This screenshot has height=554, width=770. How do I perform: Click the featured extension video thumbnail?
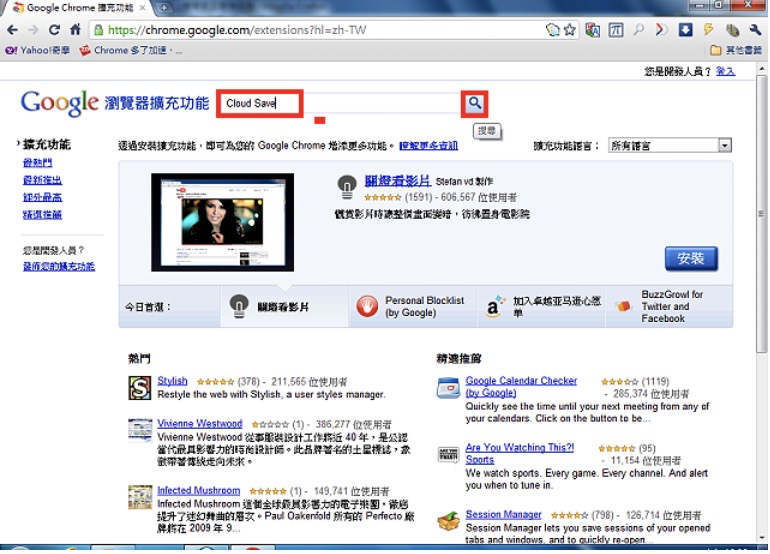222,222
